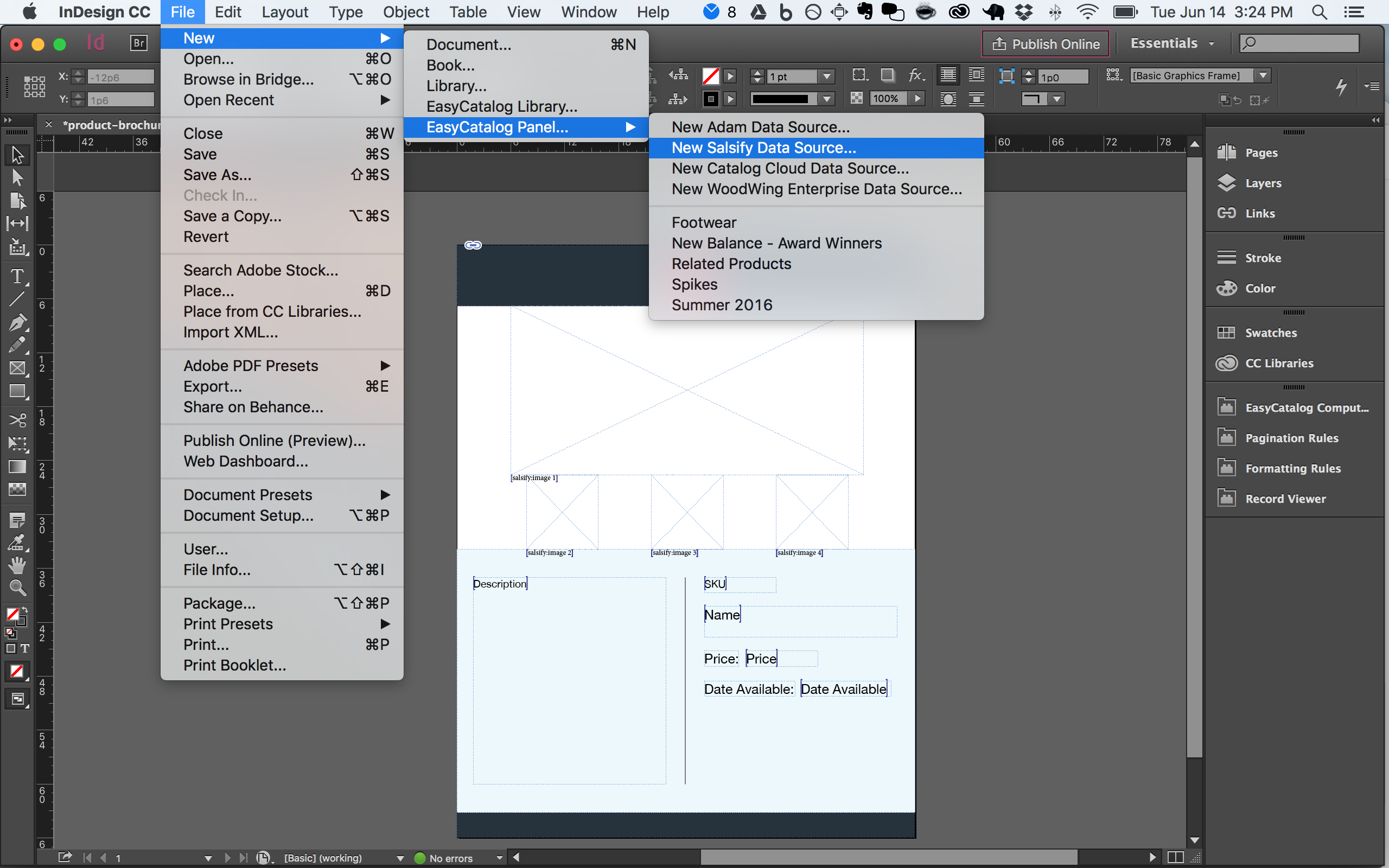Select the Scissors tool
This screenshot has height=868, width=1389.
tap(17, 420)
